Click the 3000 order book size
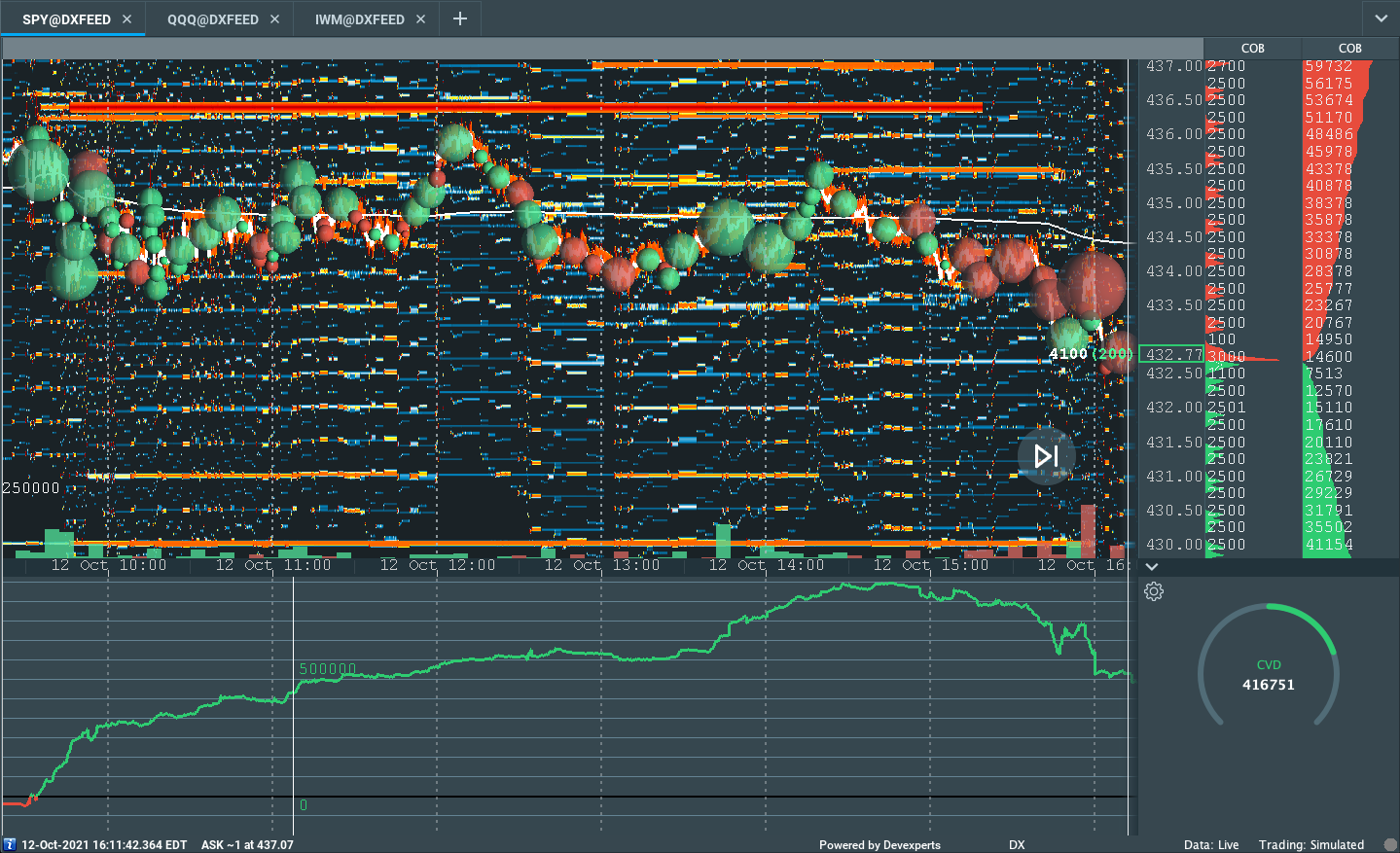 coord(1226,357)
